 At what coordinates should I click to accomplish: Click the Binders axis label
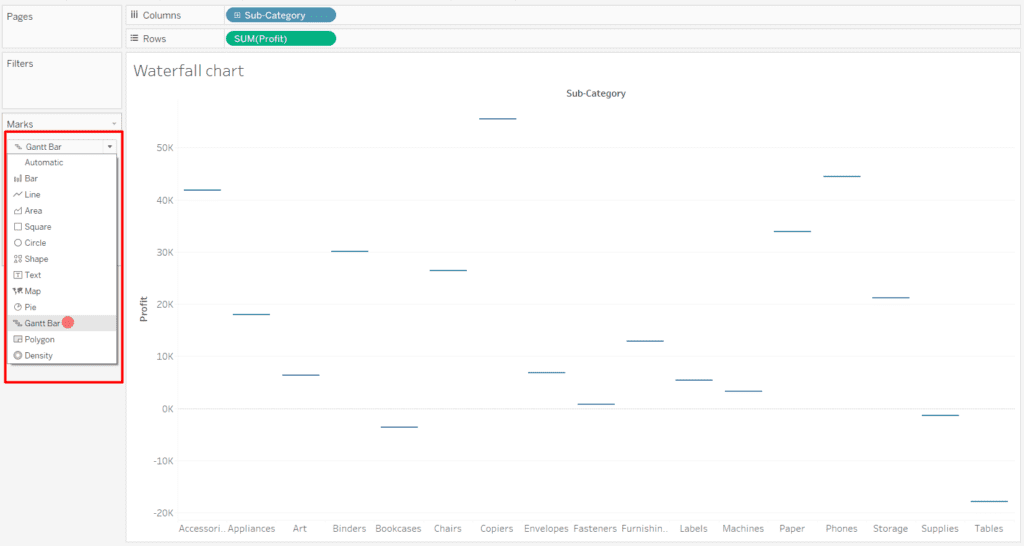coord(349,528)
